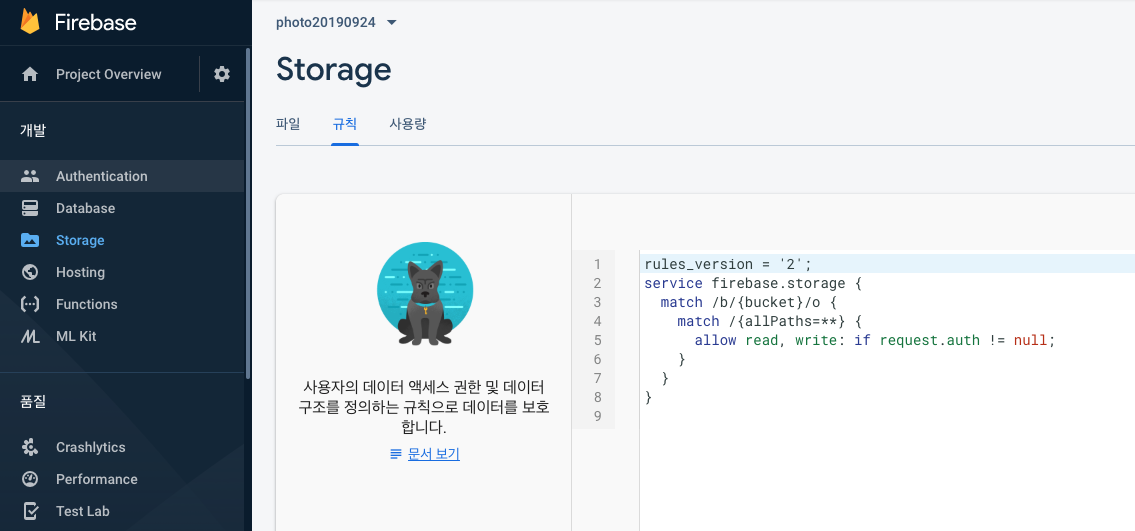
Task: Click the Functions brackets icon
Action: (x=30, y=304)
